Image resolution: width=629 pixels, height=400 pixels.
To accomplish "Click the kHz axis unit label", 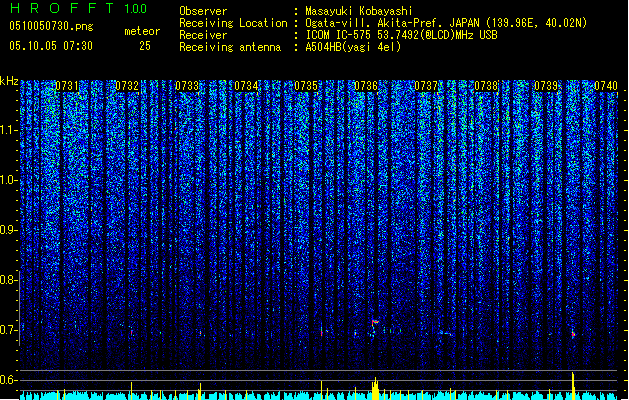I will (9, 81).
